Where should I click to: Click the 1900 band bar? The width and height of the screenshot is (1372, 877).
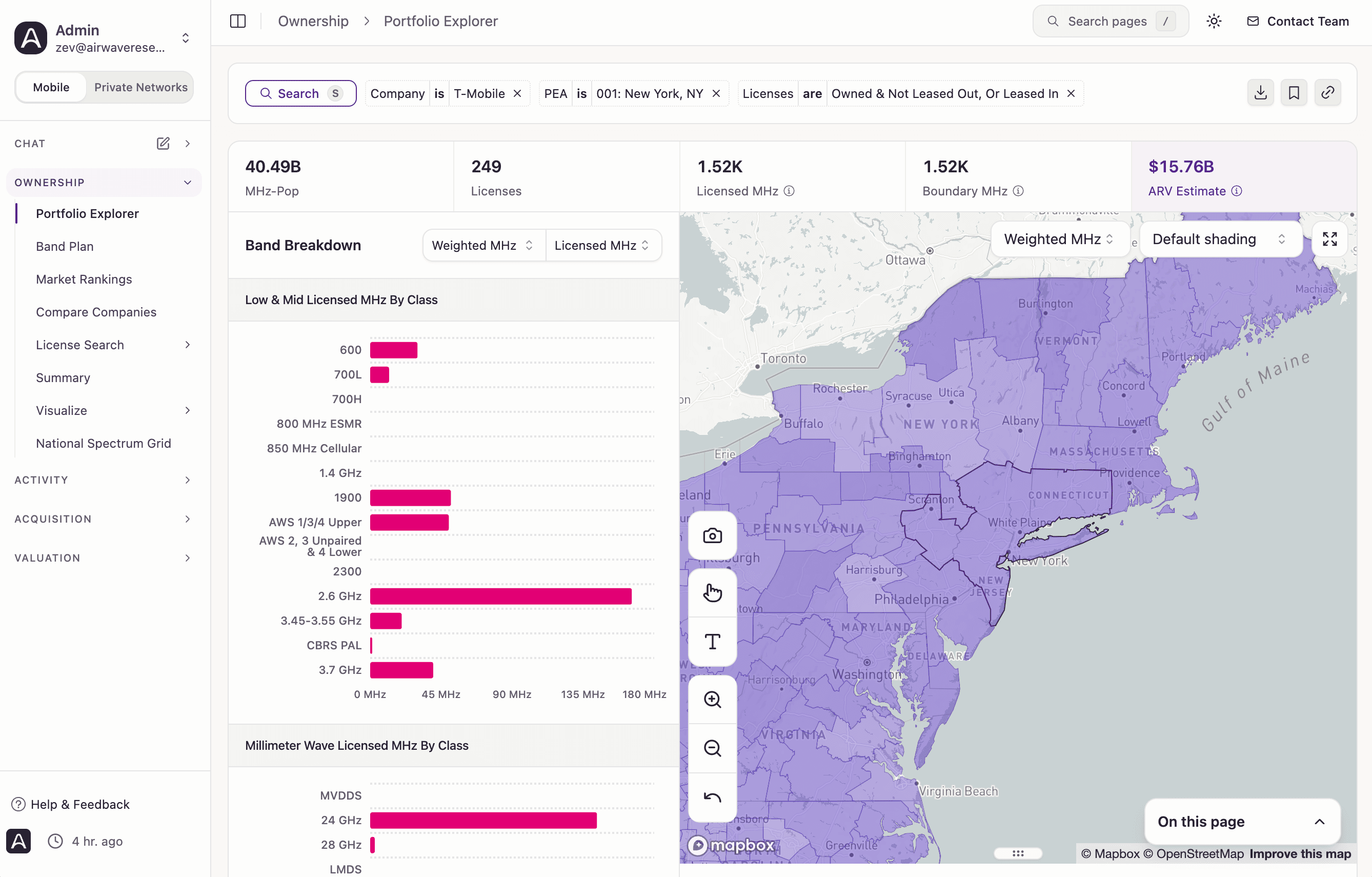click(410, 497)
